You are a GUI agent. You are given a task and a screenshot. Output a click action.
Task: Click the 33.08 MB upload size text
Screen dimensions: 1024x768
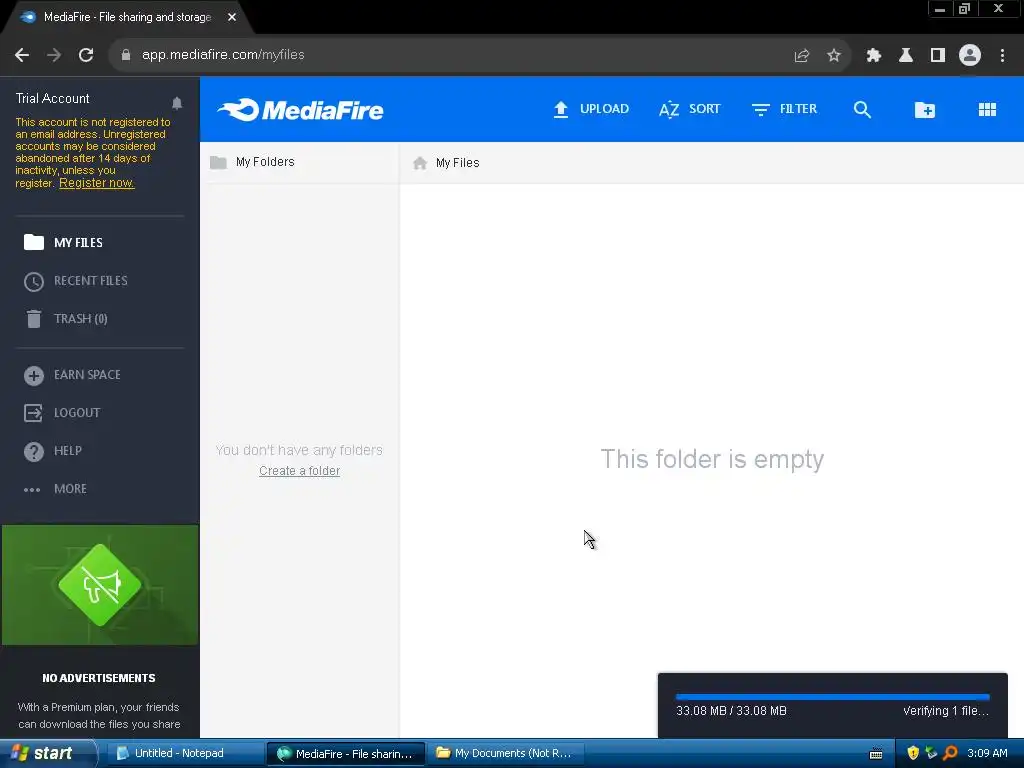tap(731, 711)
